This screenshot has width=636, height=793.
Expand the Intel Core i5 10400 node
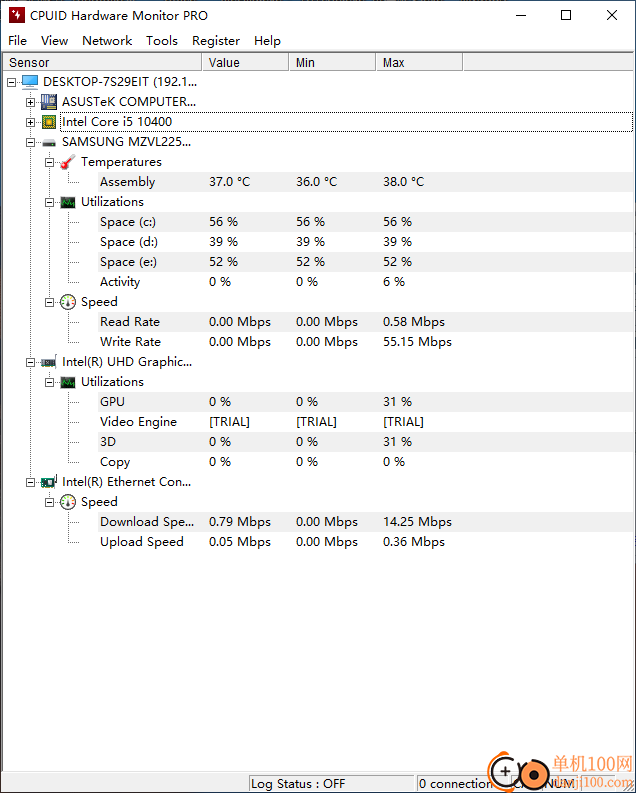coord(31,122)
